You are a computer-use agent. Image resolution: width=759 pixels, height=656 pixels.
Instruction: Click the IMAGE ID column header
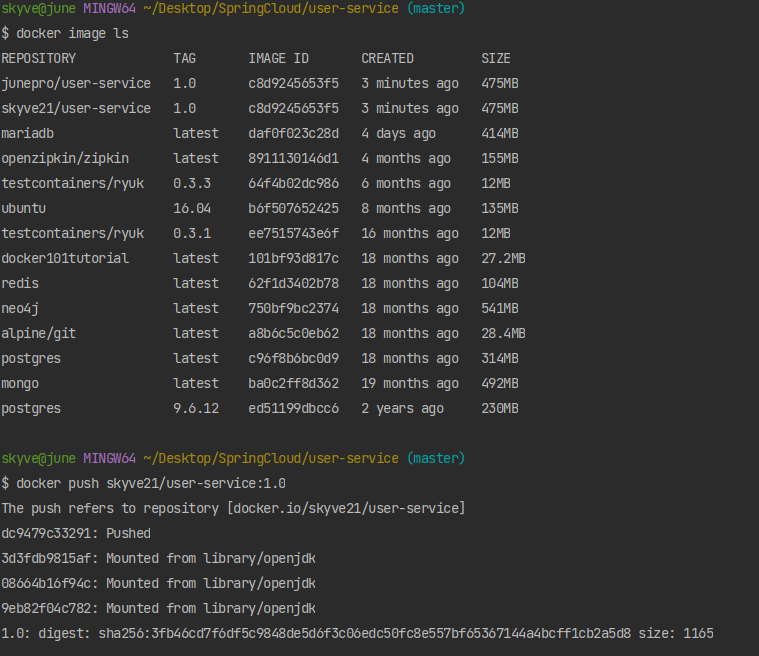(278, 59)
